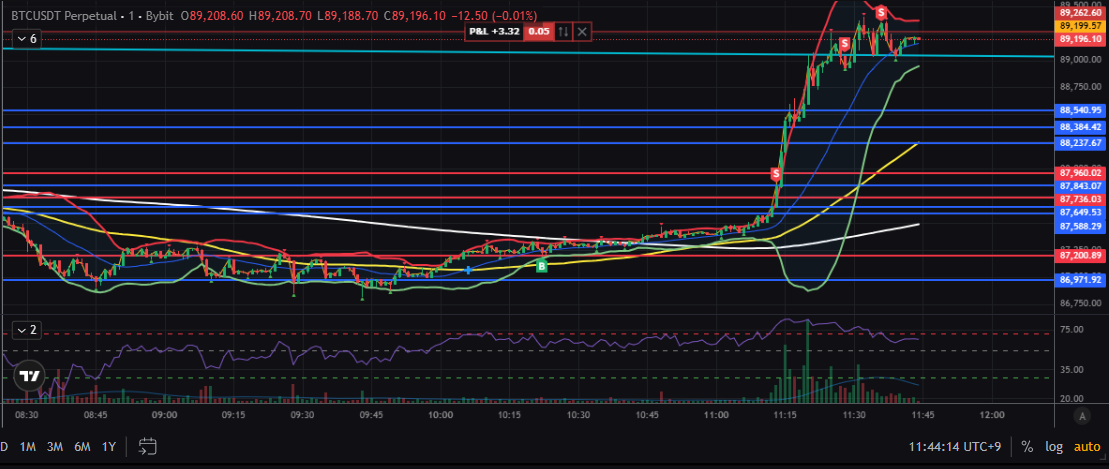Click the BTCUSDT Perpetual symbol title
Screen dimensions: 1109x469
coord(60,17)
